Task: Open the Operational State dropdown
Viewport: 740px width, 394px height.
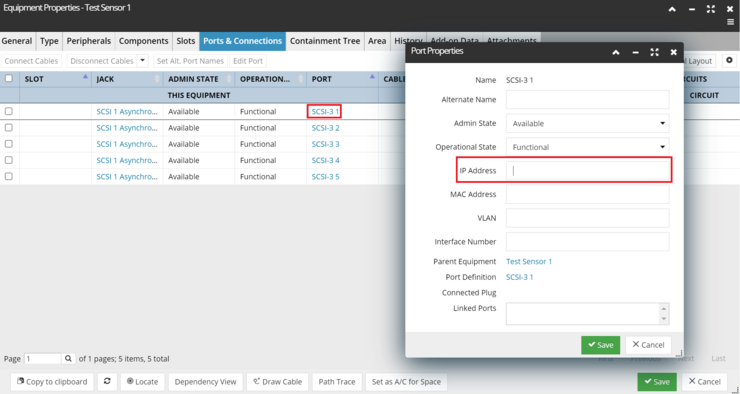Action: [x=588, y=147]
